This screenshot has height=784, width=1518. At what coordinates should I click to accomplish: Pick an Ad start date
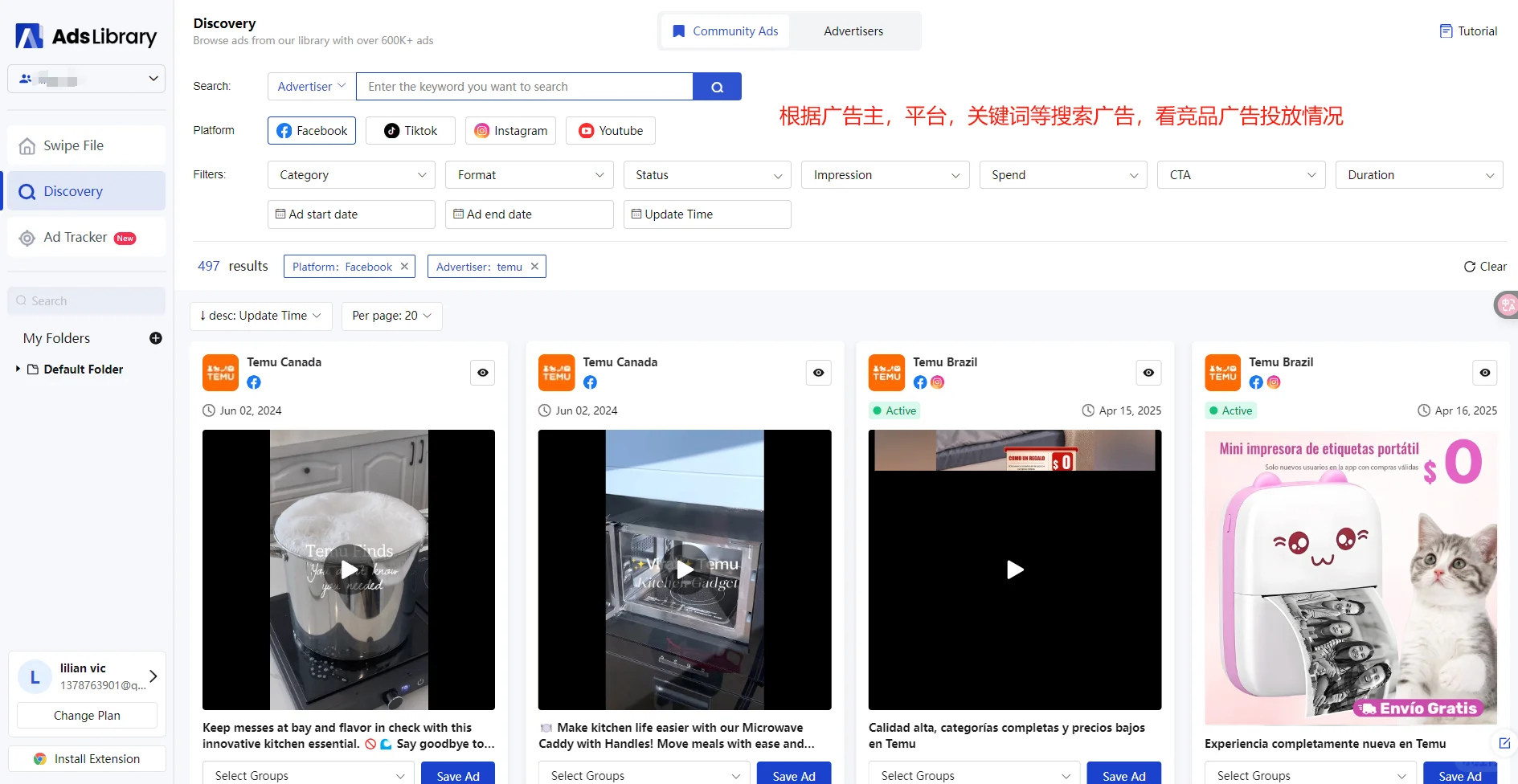pos(351,214)
